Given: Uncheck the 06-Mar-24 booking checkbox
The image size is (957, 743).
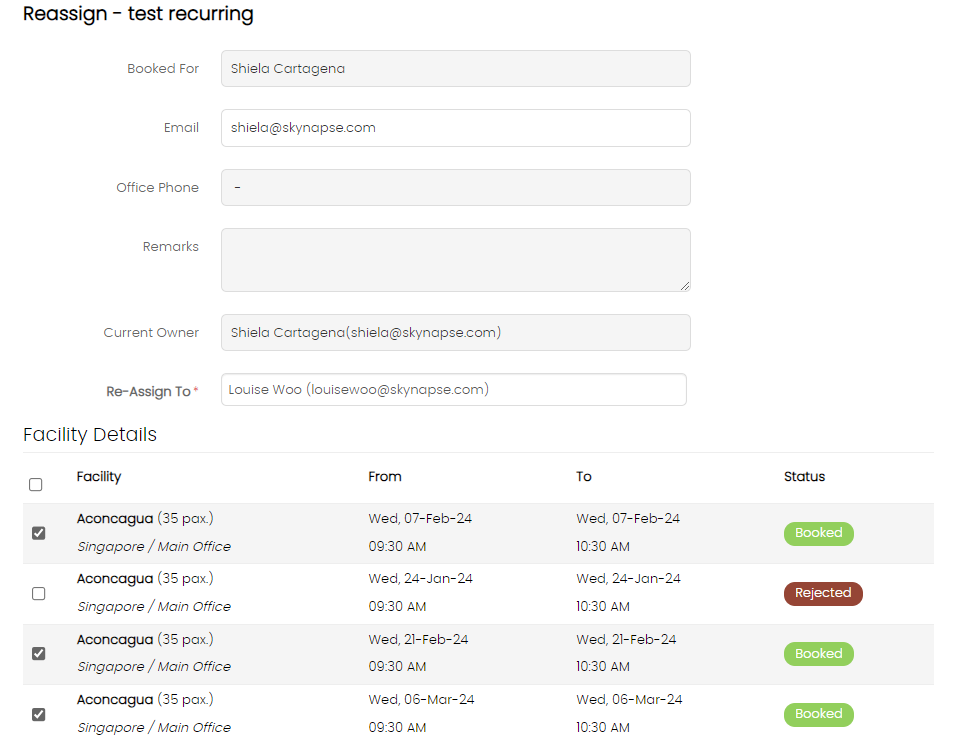Looking at the screenshot, I should [x=38, y=714].
